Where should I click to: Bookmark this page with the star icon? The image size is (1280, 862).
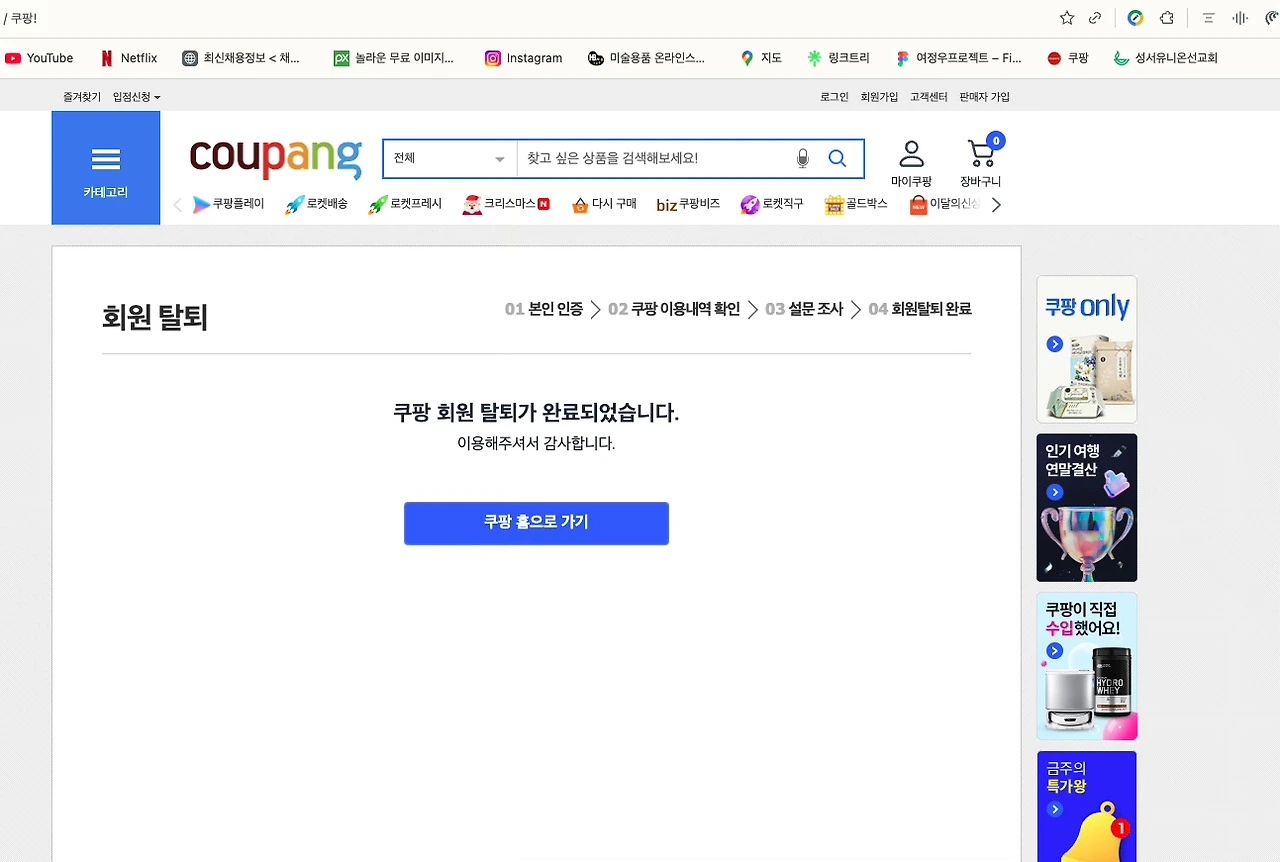(x=1067, y=18)
